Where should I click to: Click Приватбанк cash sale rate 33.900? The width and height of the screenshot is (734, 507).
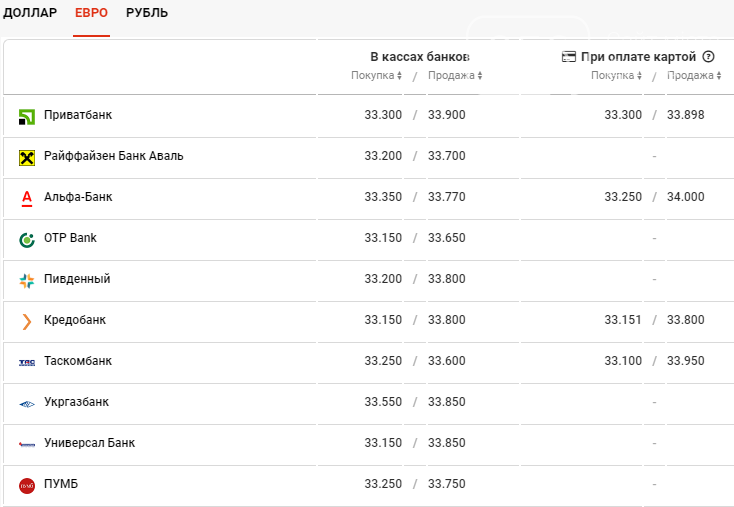click(x=447, y=115)
